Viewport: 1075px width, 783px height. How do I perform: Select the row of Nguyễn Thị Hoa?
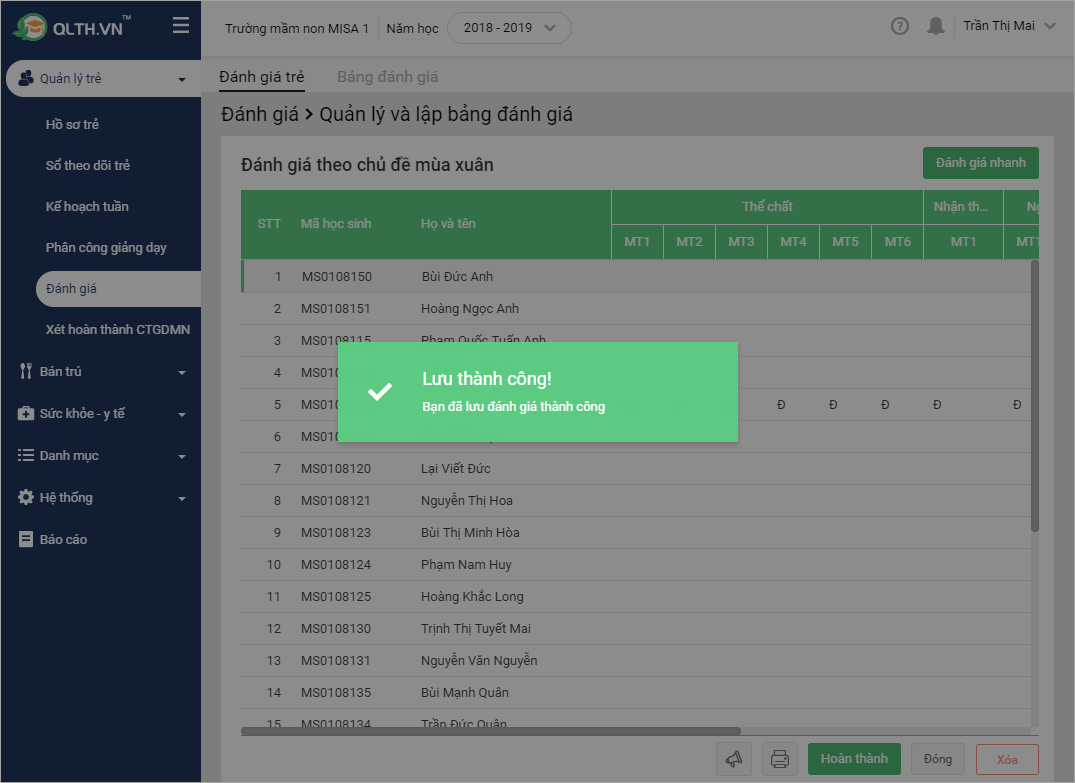pyautogui.click(x=636, y=501)
